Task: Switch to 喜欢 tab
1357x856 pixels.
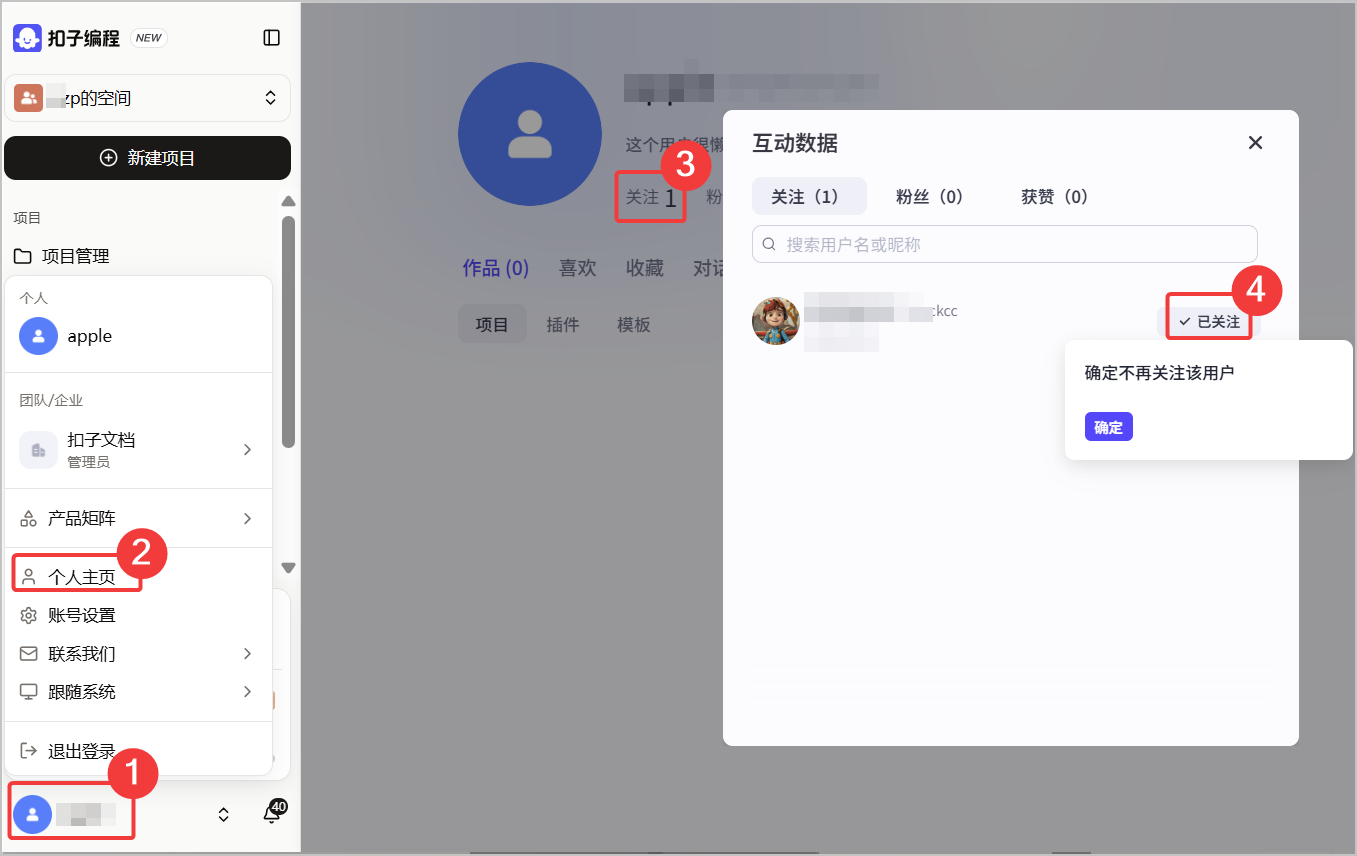Action: coord(577,268)
